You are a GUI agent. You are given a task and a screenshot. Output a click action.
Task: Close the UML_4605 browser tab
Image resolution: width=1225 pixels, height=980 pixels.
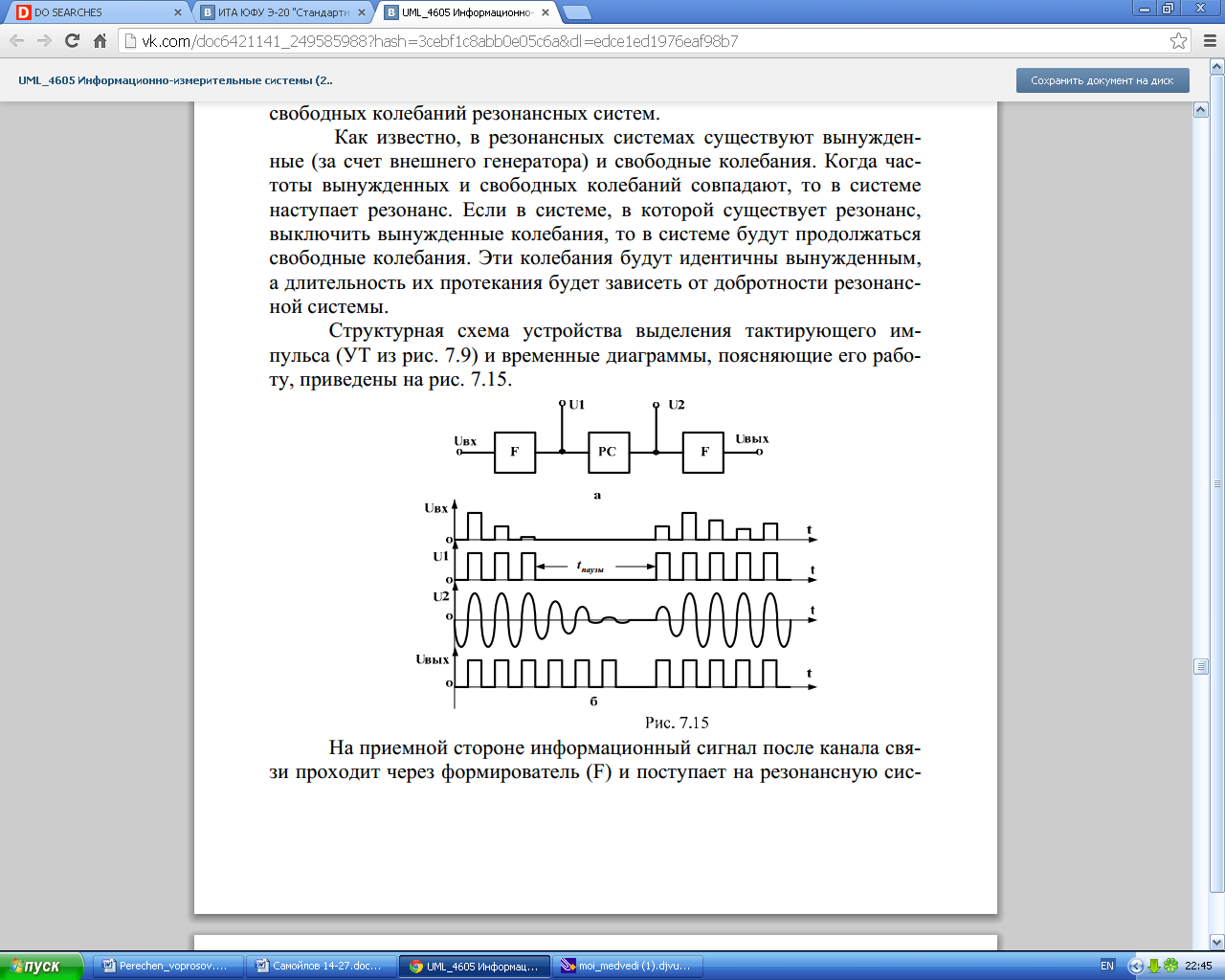pyautogui.click(x=546, y=12)
